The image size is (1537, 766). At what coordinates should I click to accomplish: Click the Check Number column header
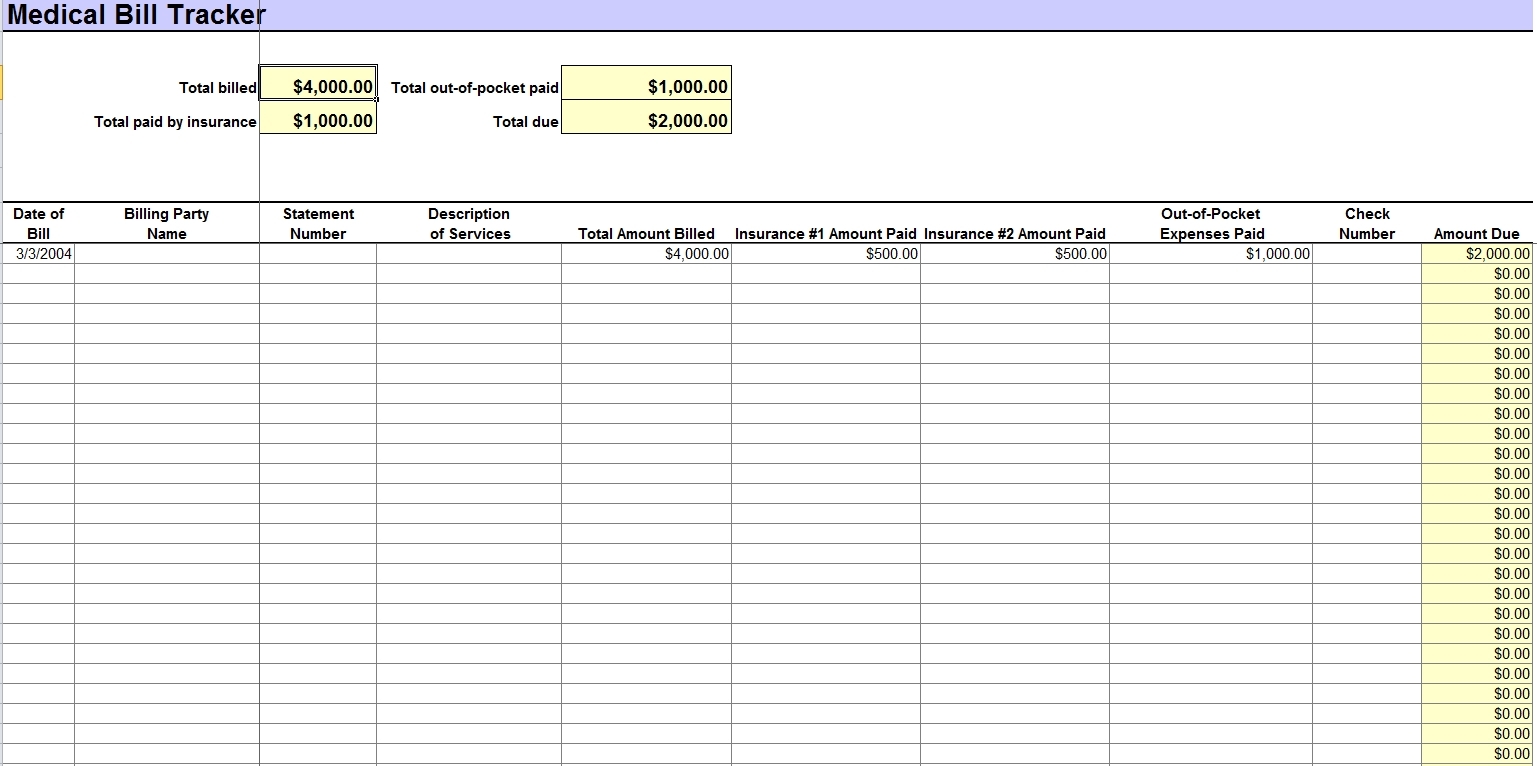[1366, 223]
